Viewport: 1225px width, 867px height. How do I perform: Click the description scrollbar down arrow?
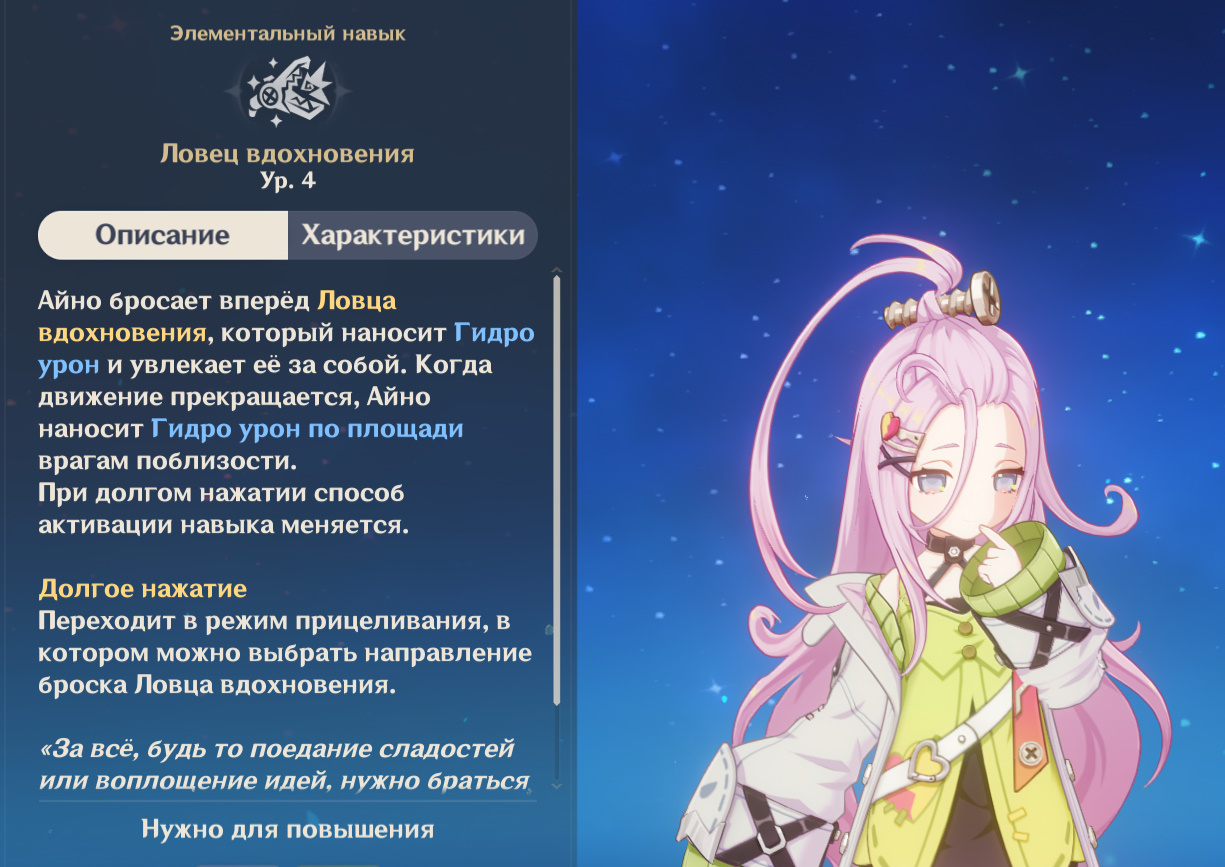[556, 786]
